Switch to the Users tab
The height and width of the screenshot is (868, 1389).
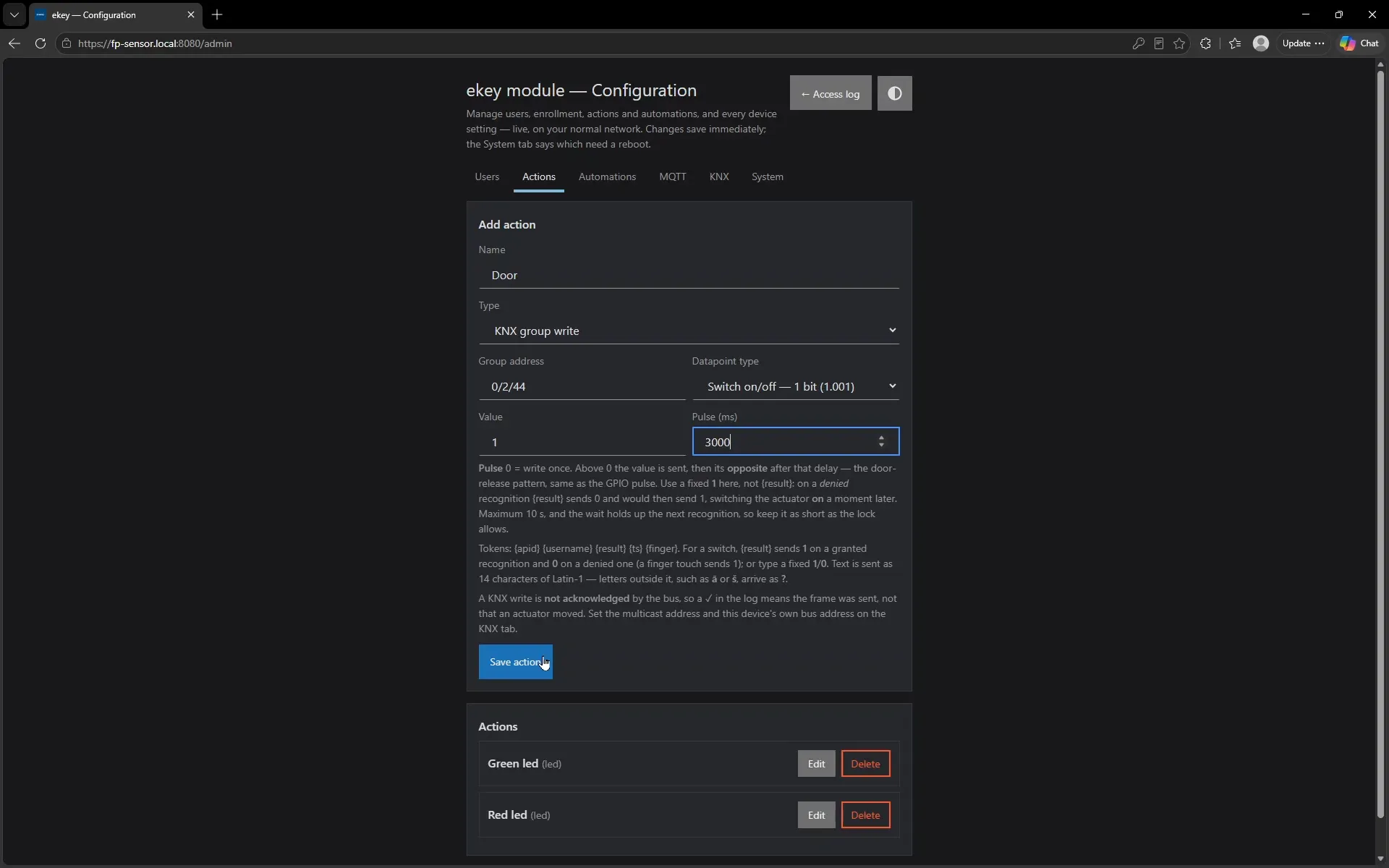pyautogui.click(x=487, y=176)
